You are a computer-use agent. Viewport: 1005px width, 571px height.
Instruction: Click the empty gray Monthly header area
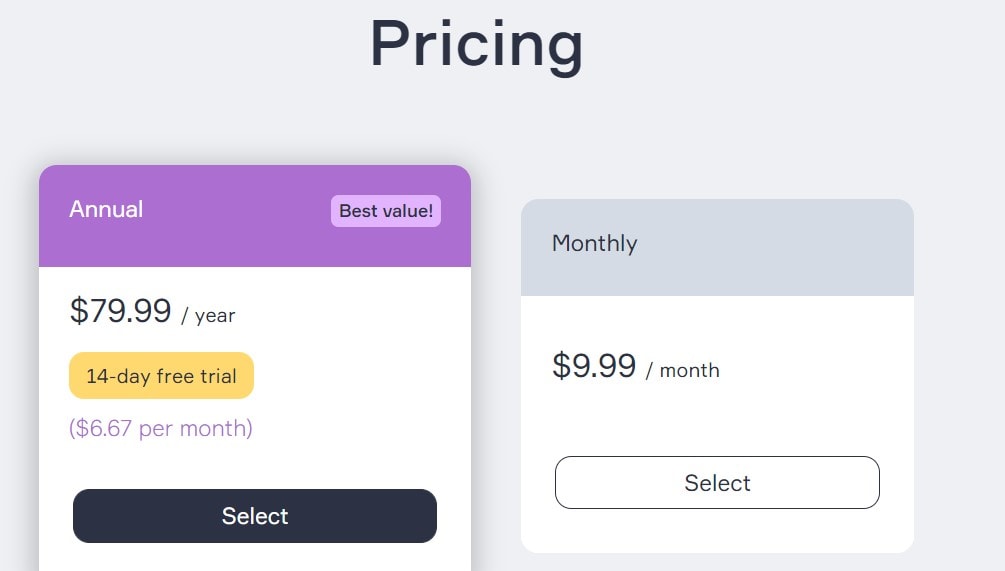pyautogui.click(x=780, y=245)
